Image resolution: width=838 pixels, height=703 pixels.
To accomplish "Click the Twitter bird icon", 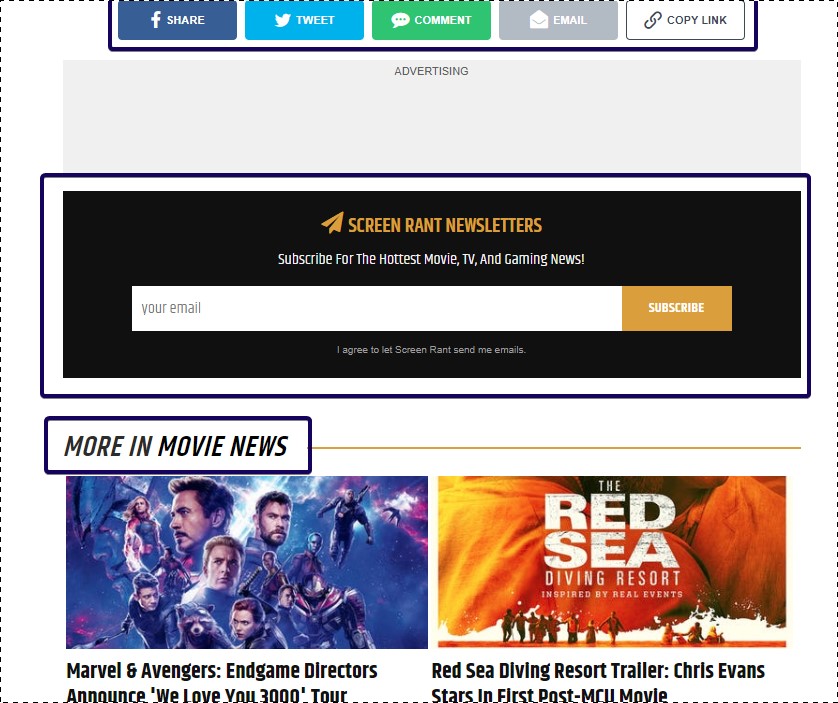I will click(x=283, y=20).
